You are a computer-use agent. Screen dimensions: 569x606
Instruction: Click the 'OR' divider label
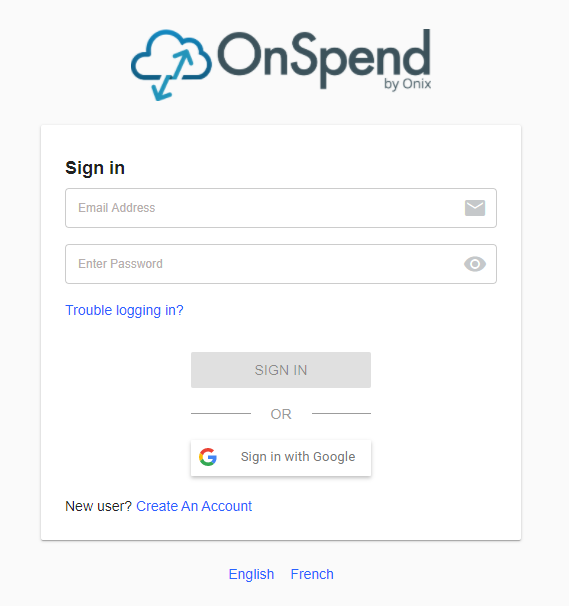coord(281,414)
